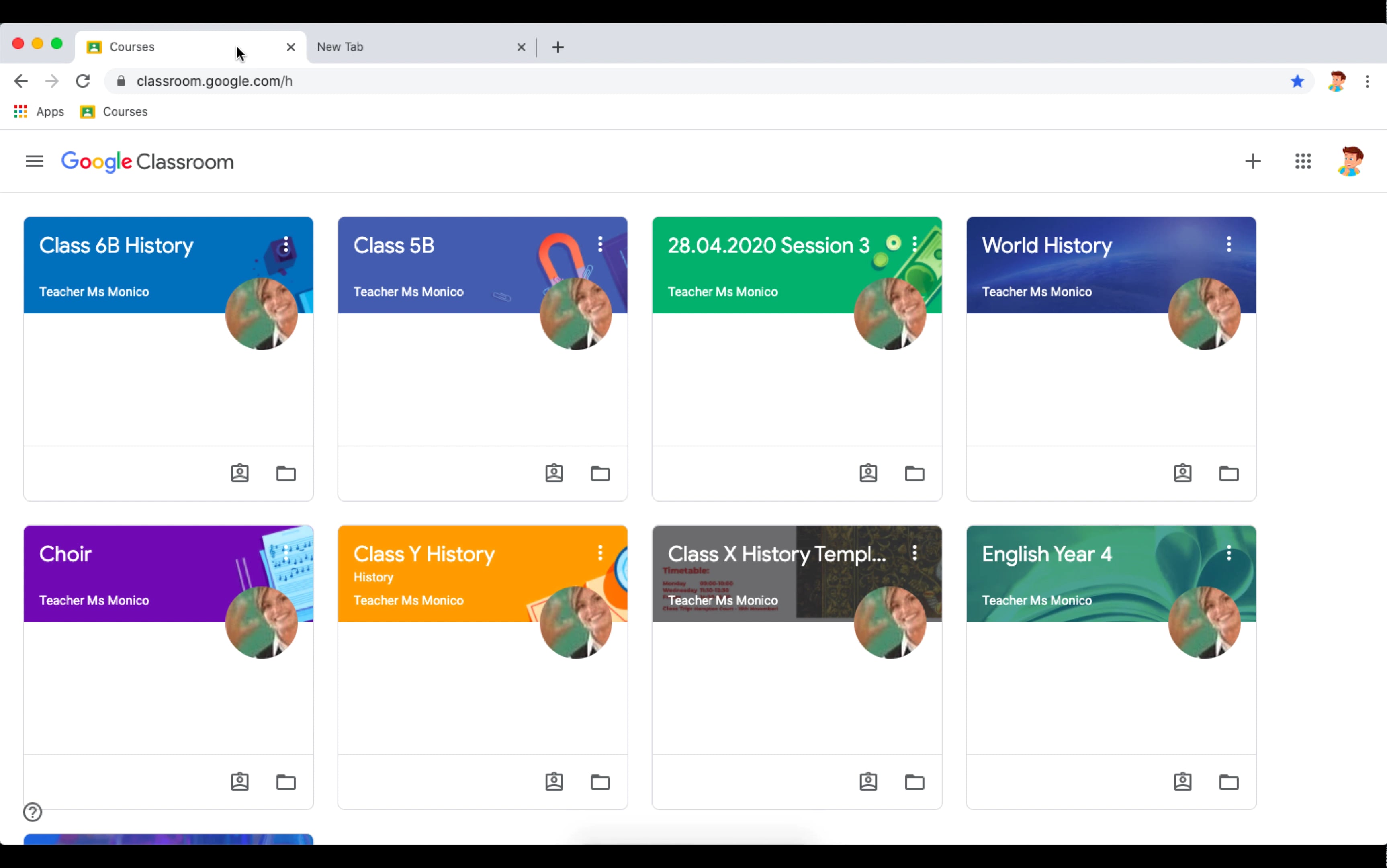Viewport: 1387px width, 868px height.
Task: Open the three-dot menu on Class Y History card
Action: coord(600,552)
